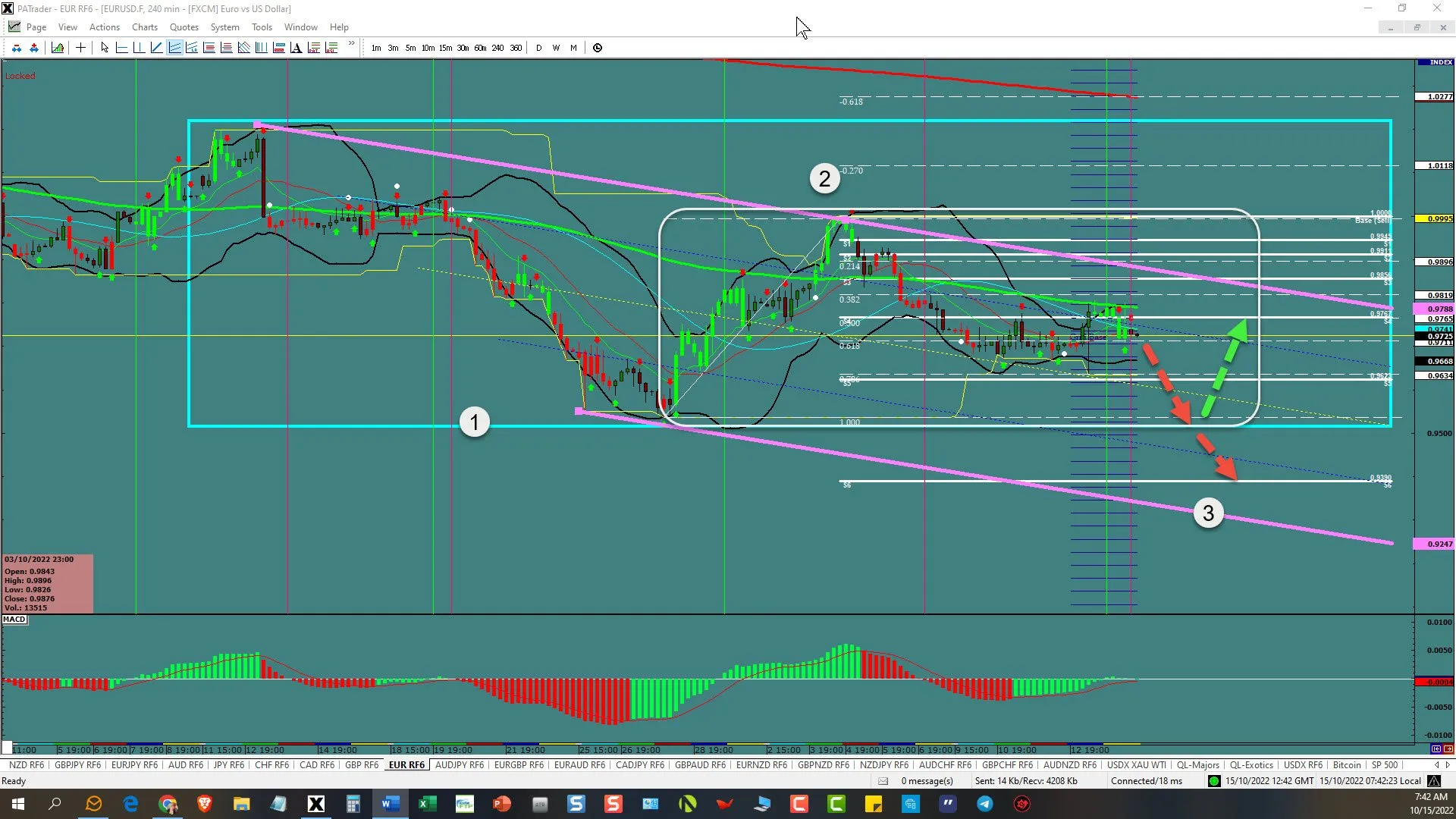Click the MACD indicator label
1456x819 pixels.
pyautogui.click(x=14, y=620)
